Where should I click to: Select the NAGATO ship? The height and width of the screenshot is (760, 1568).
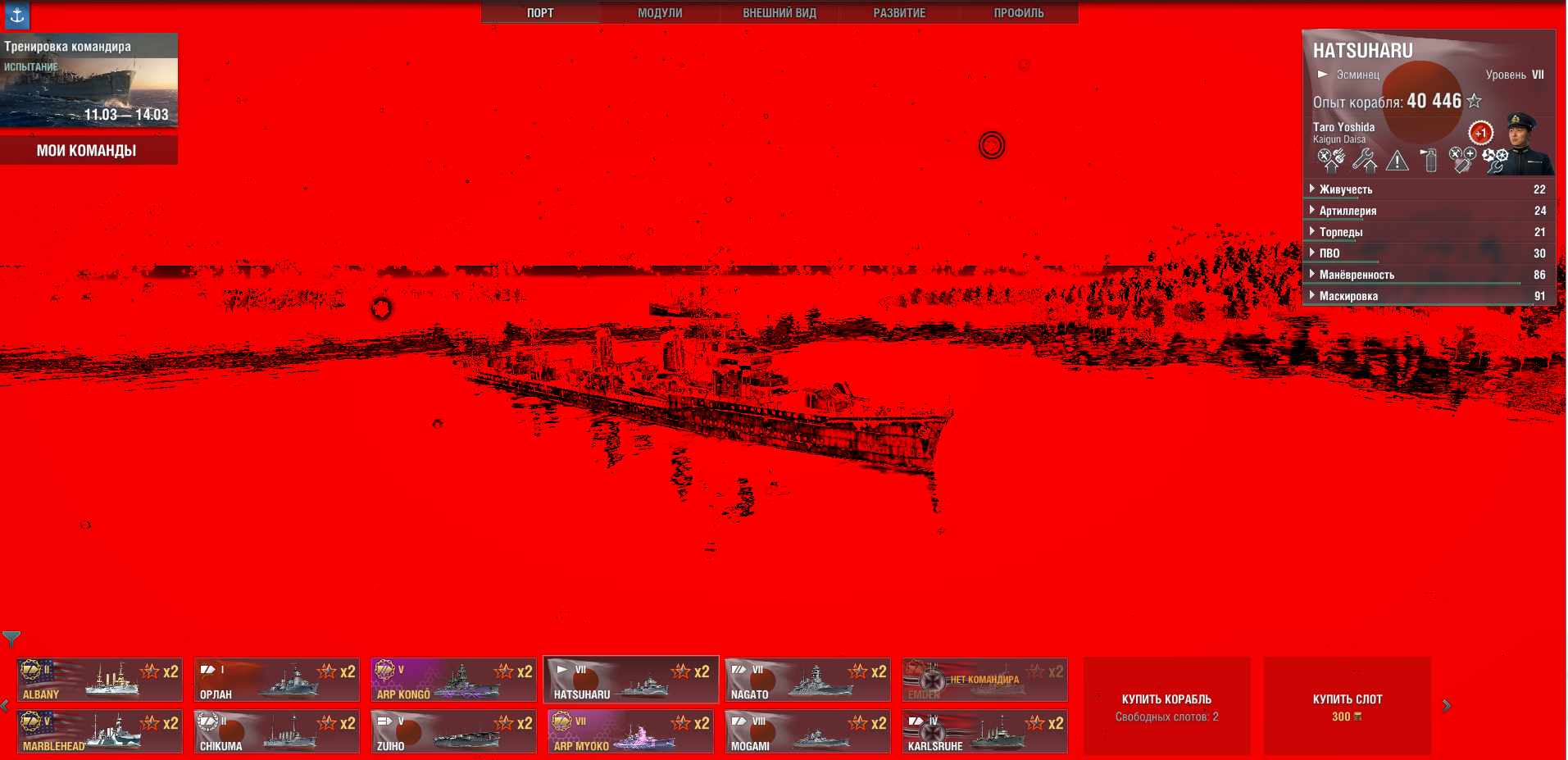[x=808, y=680]
